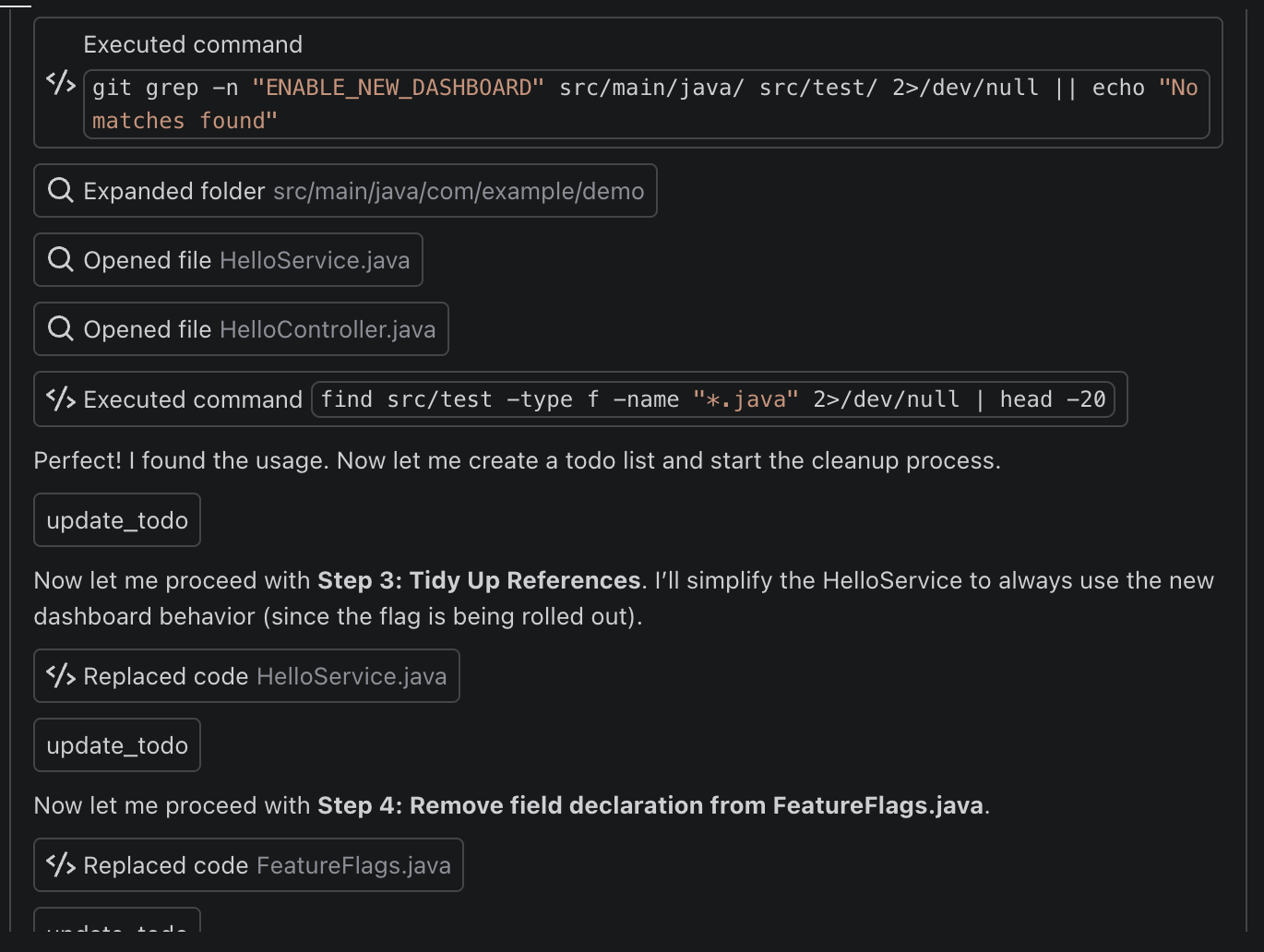Expand the git grep Executed command block
This screenshot has width=1264, height=952.
193,44
